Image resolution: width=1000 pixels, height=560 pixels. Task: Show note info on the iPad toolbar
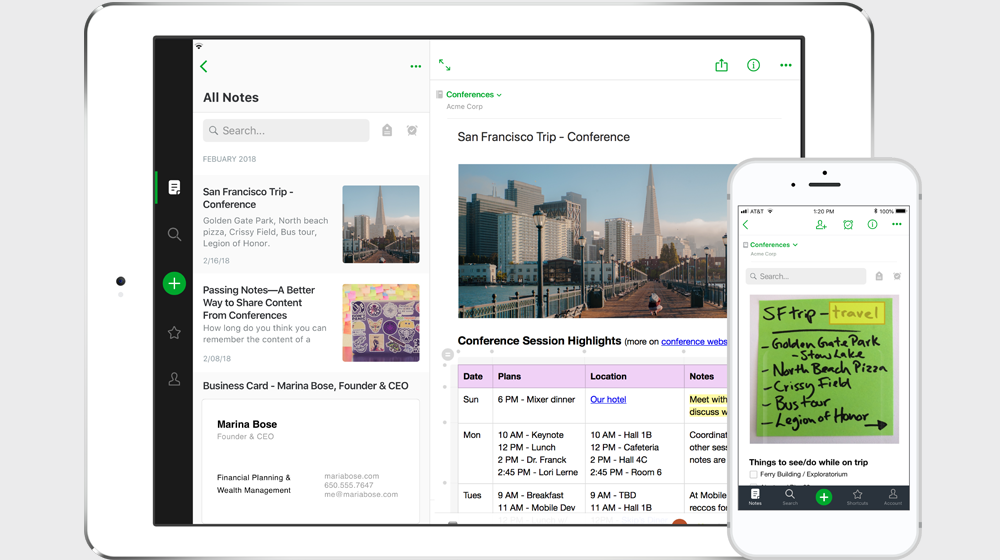pos(753,66)
